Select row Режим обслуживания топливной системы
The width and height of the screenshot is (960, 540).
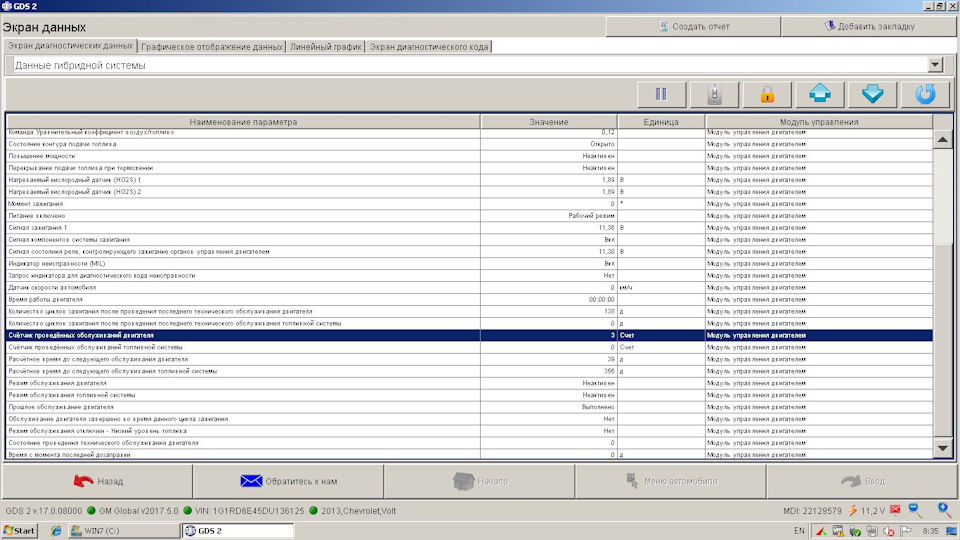[470, 395]
